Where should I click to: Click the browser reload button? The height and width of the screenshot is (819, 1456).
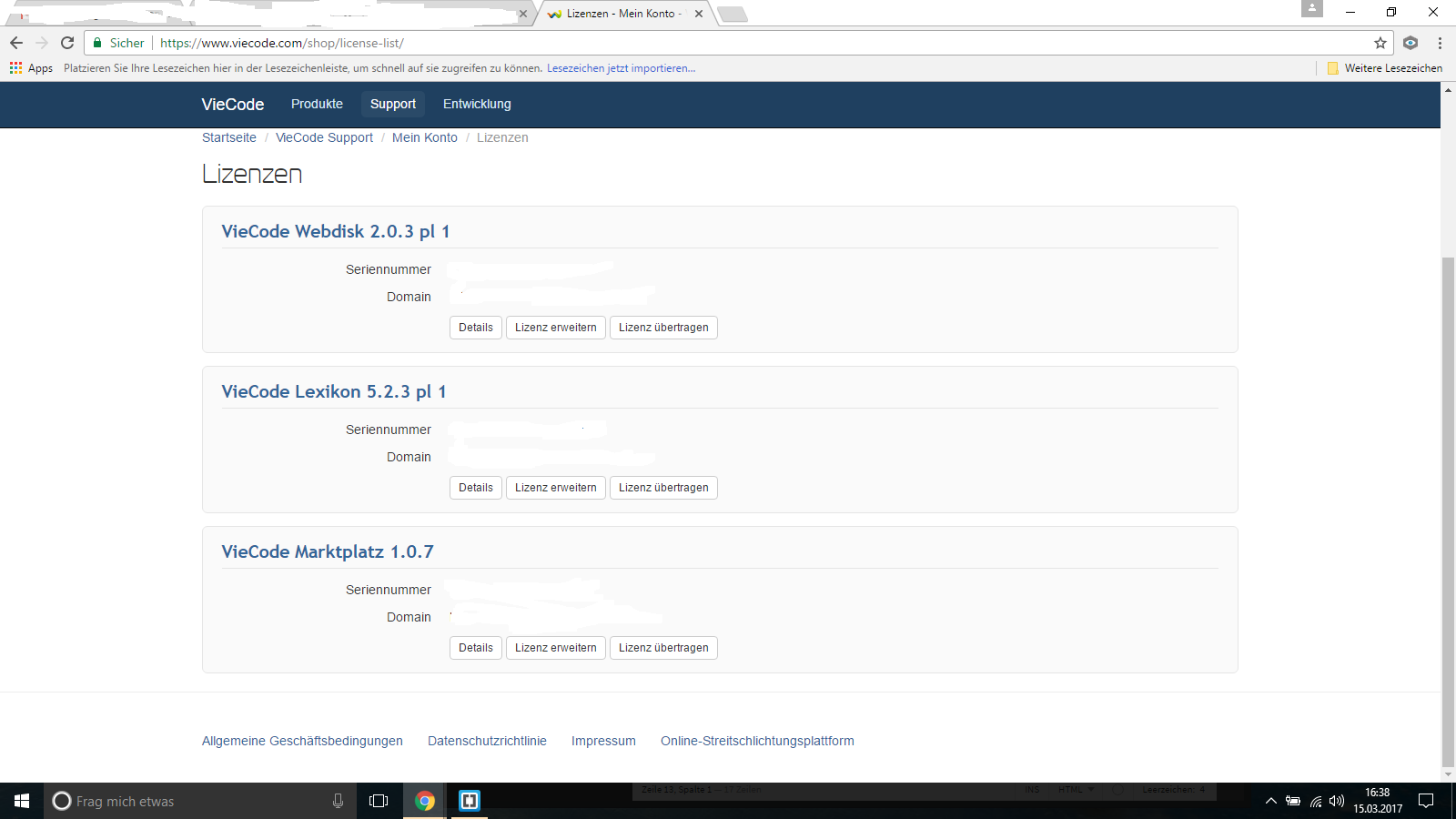point(67,43)
